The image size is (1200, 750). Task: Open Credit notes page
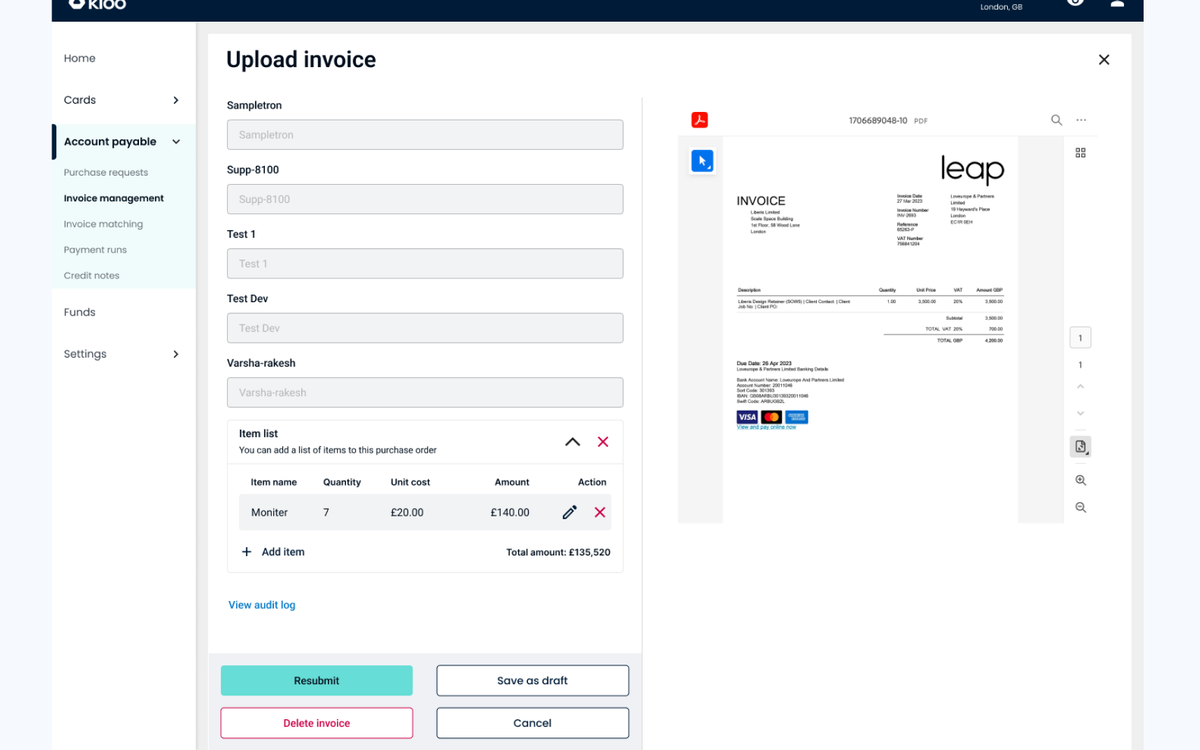click(x=91, y=276)
